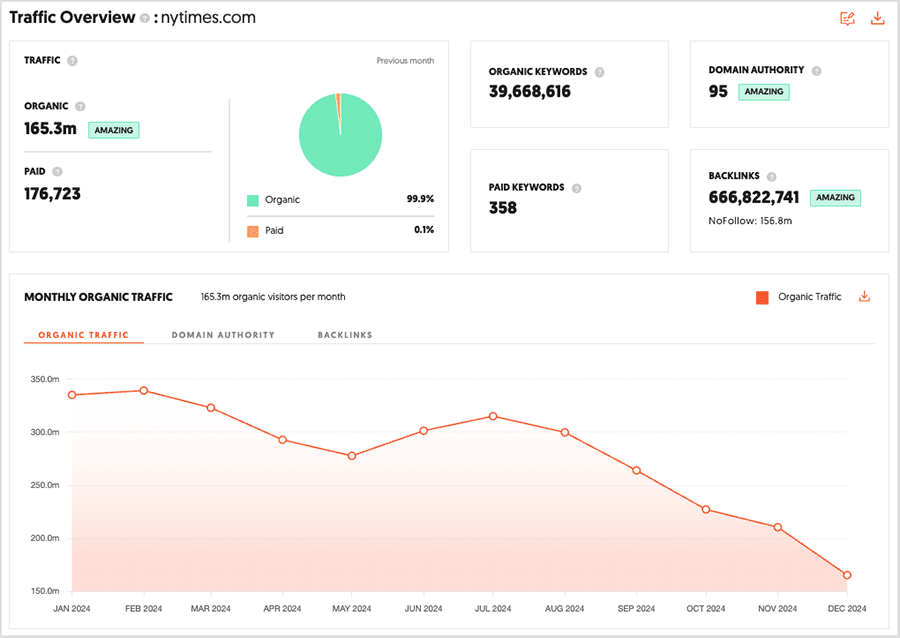Click the 350.0m y-axis label
Screen dimensions: 900x638
pyautogui.click(x=45, y=379)
